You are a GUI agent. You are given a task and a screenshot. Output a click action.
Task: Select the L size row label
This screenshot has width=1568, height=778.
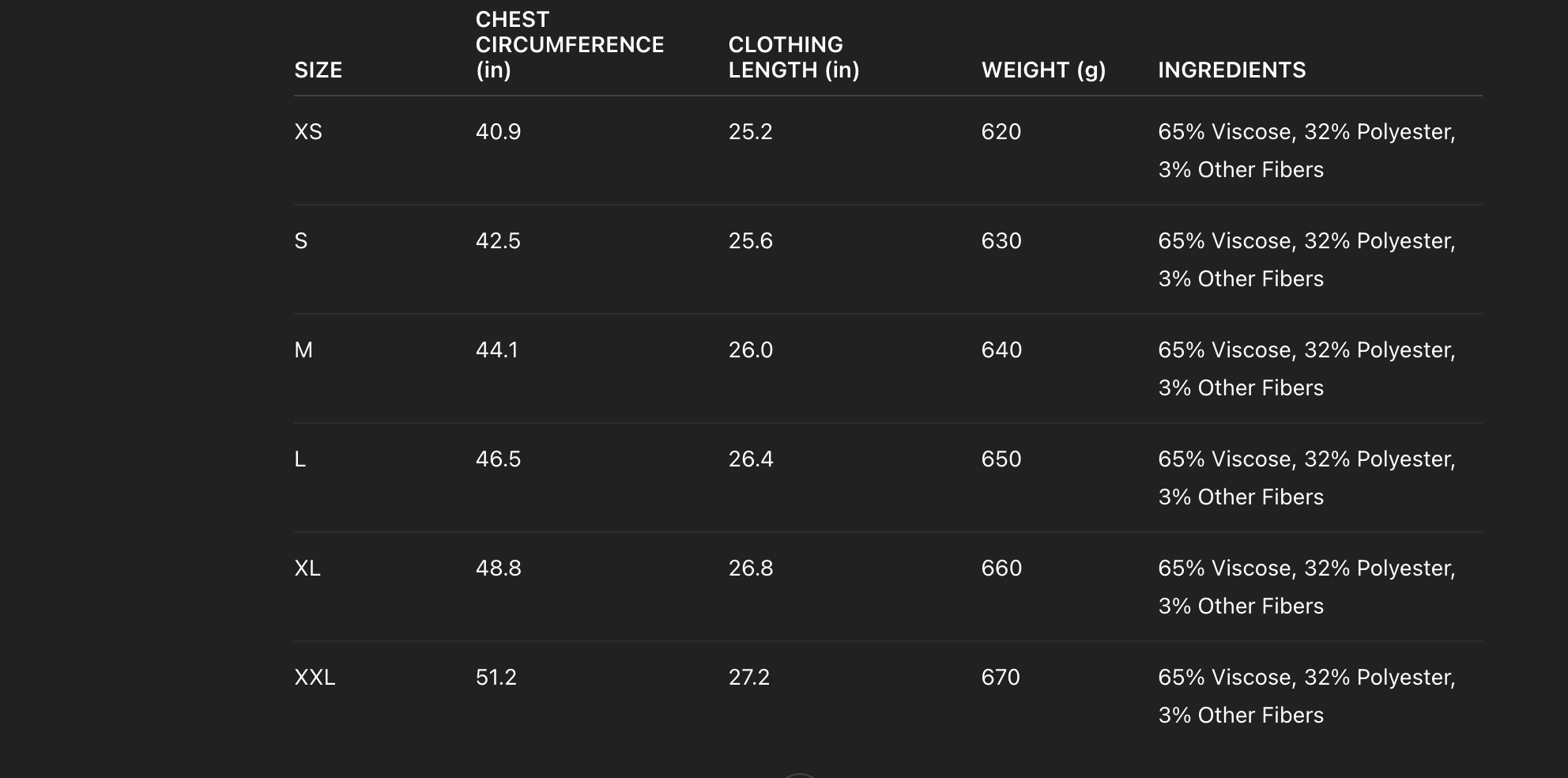click(300, 459)
